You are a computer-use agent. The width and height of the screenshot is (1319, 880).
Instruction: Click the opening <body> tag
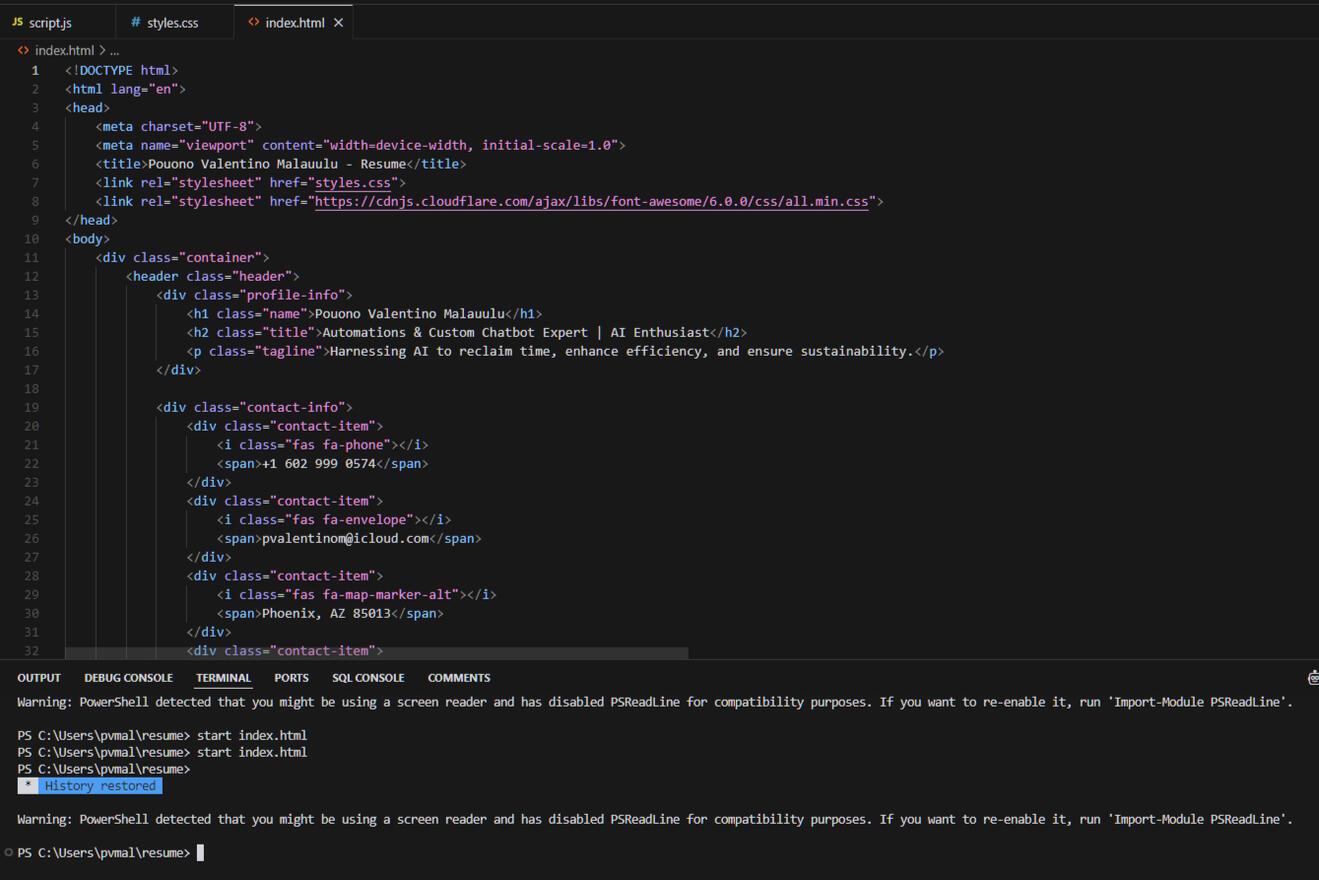point(88,239)
